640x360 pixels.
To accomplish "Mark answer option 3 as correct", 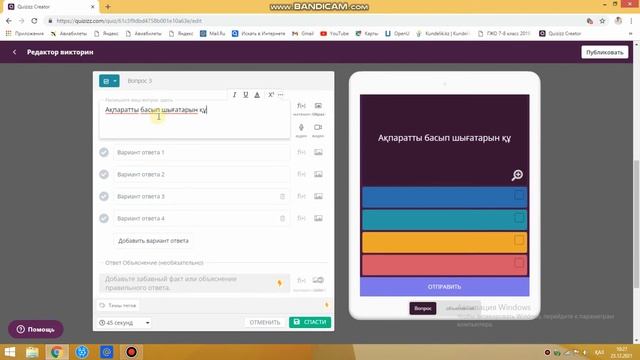I will pos(104,196).
